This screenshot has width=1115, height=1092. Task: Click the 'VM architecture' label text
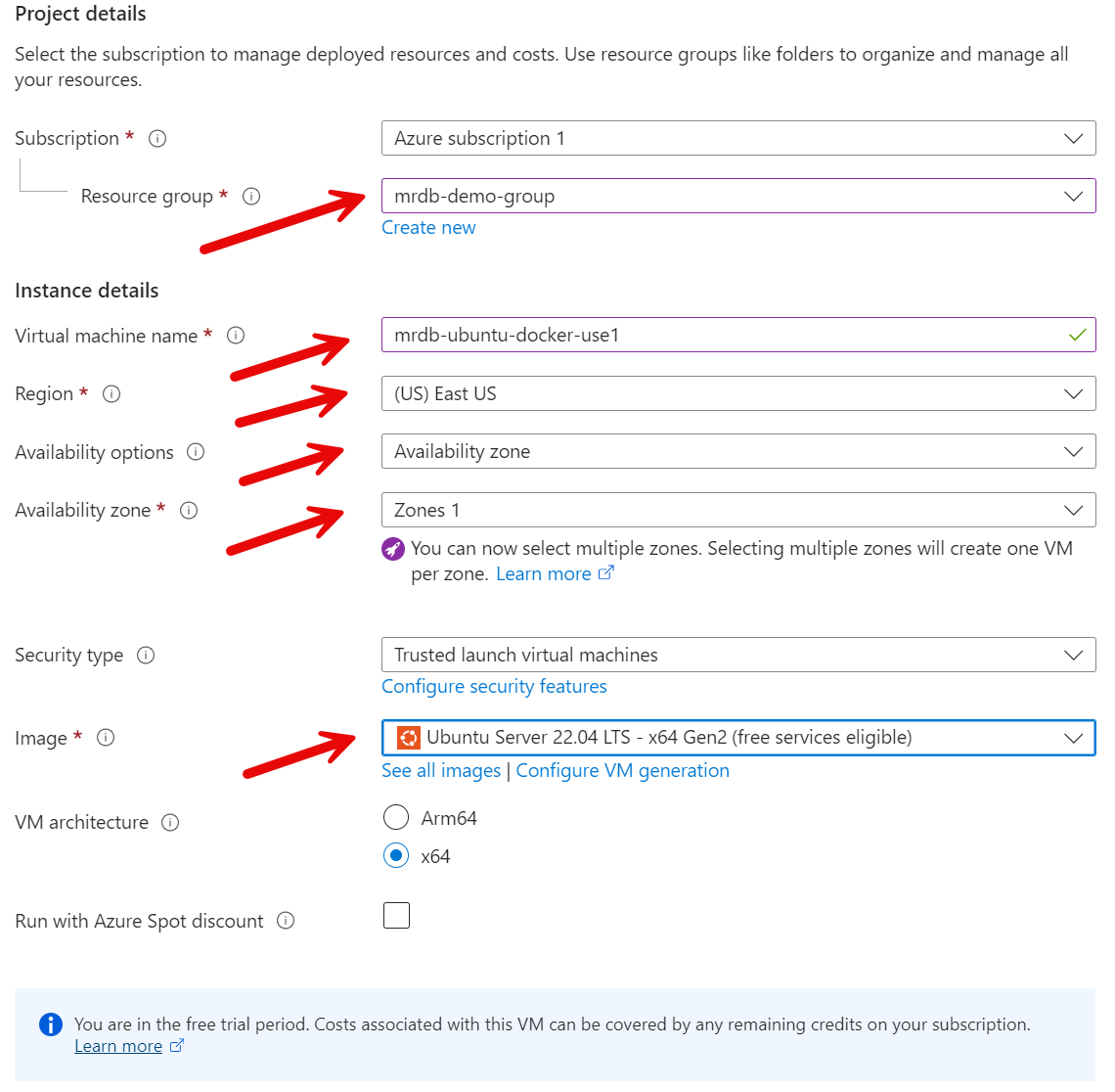click(82, 822)
